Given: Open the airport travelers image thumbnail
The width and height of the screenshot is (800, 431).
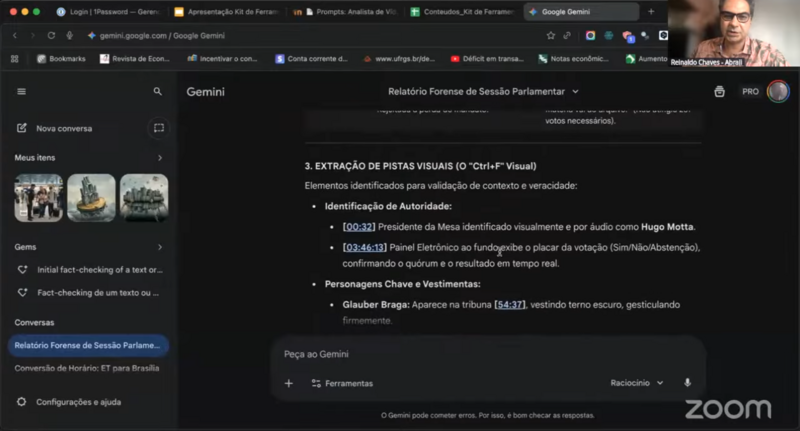Looking at the screenshot, I should pos(39,198).
